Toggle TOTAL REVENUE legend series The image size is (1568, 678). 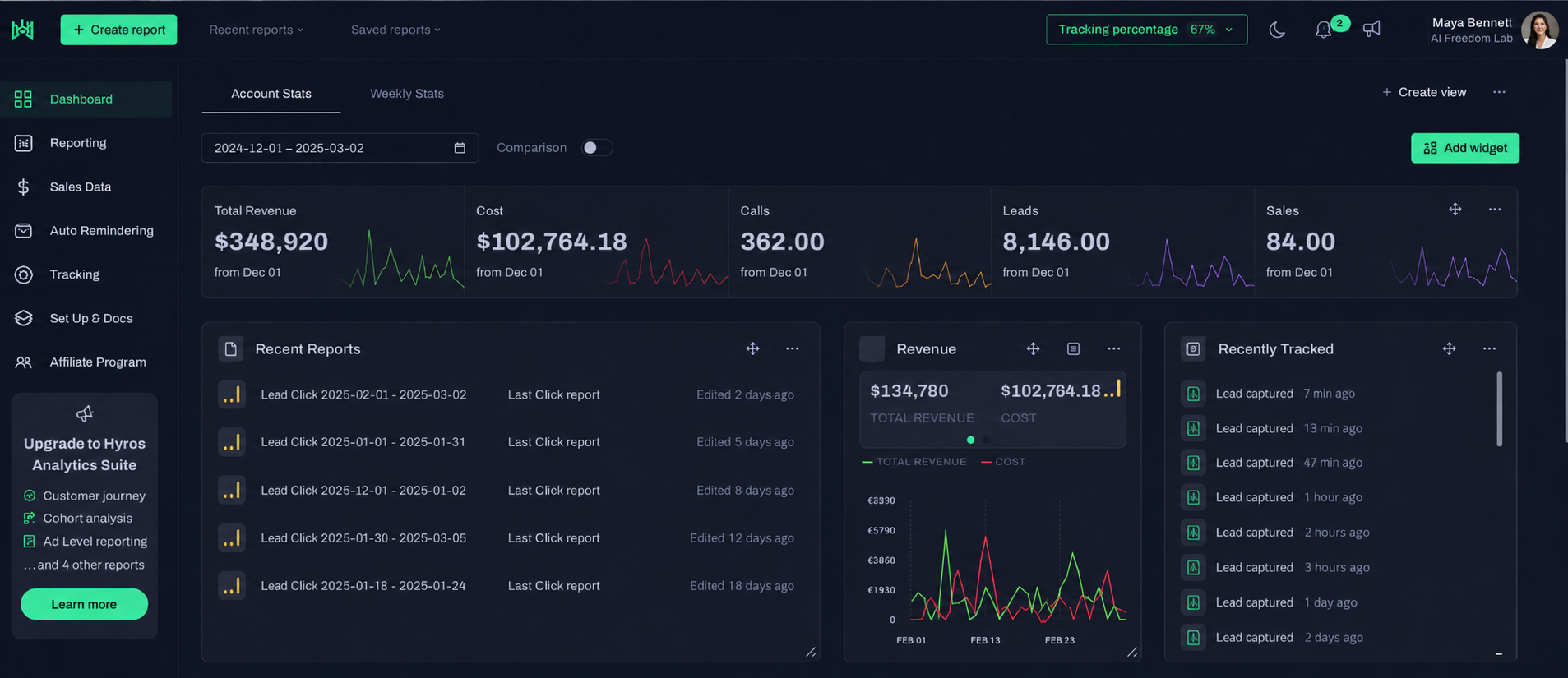click(x=914, y=462)
